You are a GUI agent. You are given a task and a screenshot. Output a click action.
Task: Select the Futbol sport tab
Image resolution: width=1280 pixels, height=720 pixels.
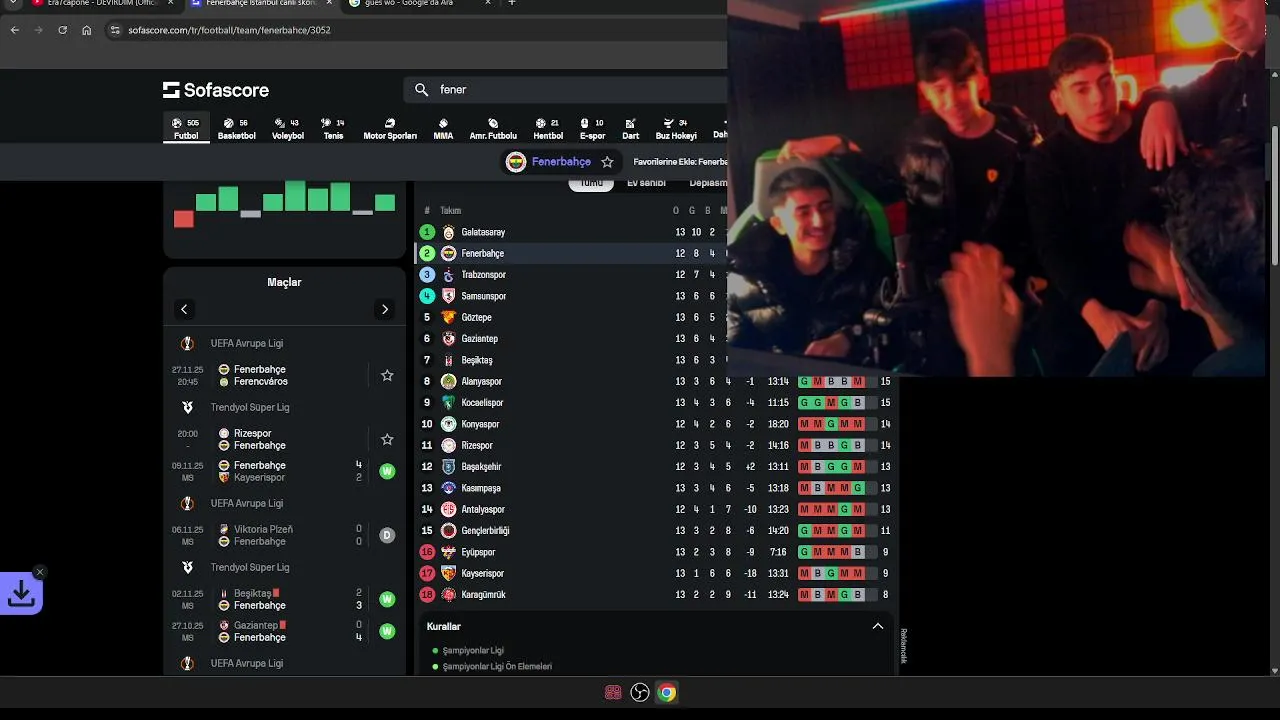pyautogui.click(x=186, y=129)
